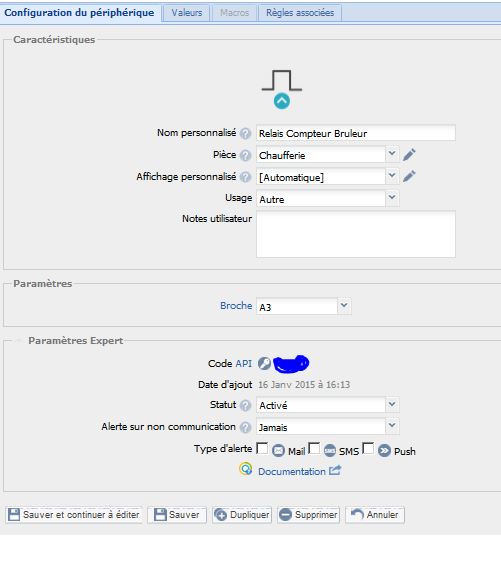
Task: Enable the Mail alert checkbox
Action: click(262, 448)
